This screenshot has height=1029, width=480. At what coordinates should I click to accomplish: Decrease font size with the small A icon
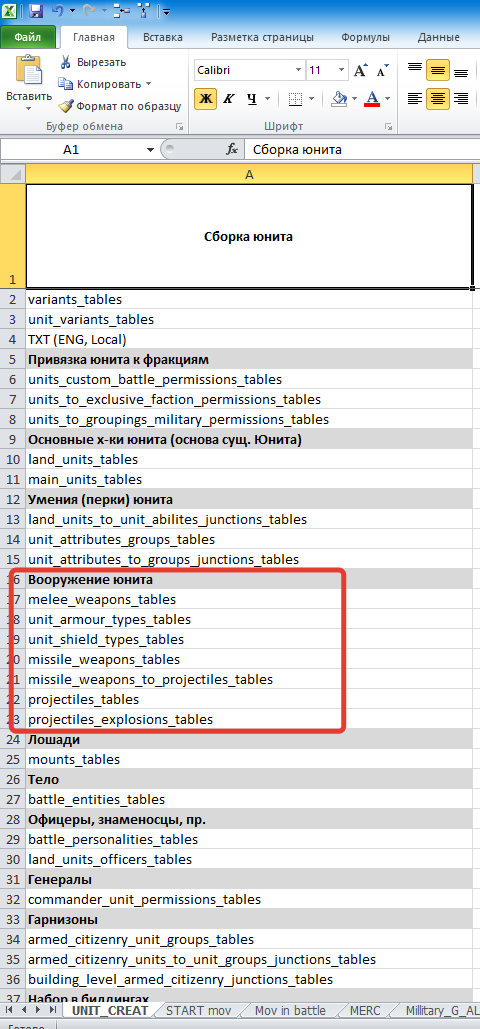click(383, 70)
